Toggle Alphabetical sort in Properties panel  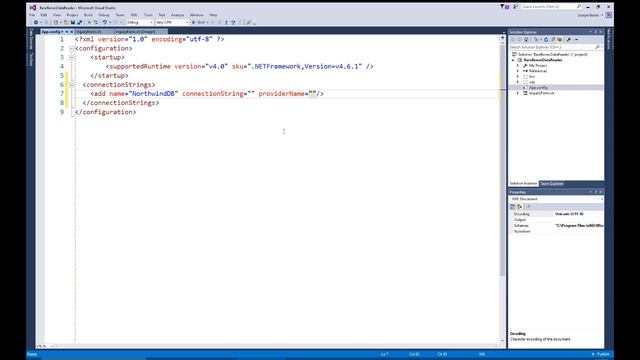point(520,207)
